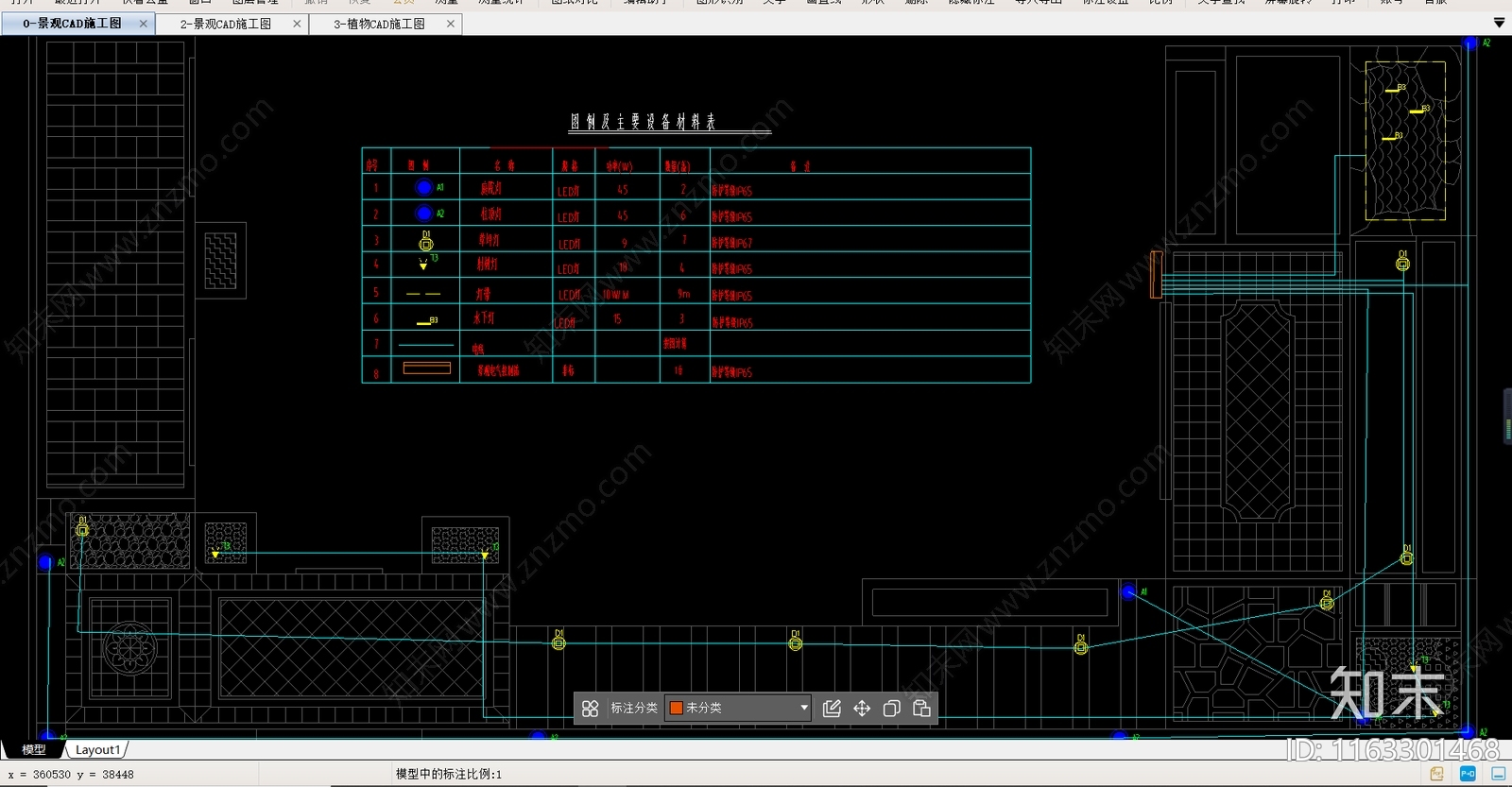Close the 3-植物CAD施工图 tab

tap(450, 24)
